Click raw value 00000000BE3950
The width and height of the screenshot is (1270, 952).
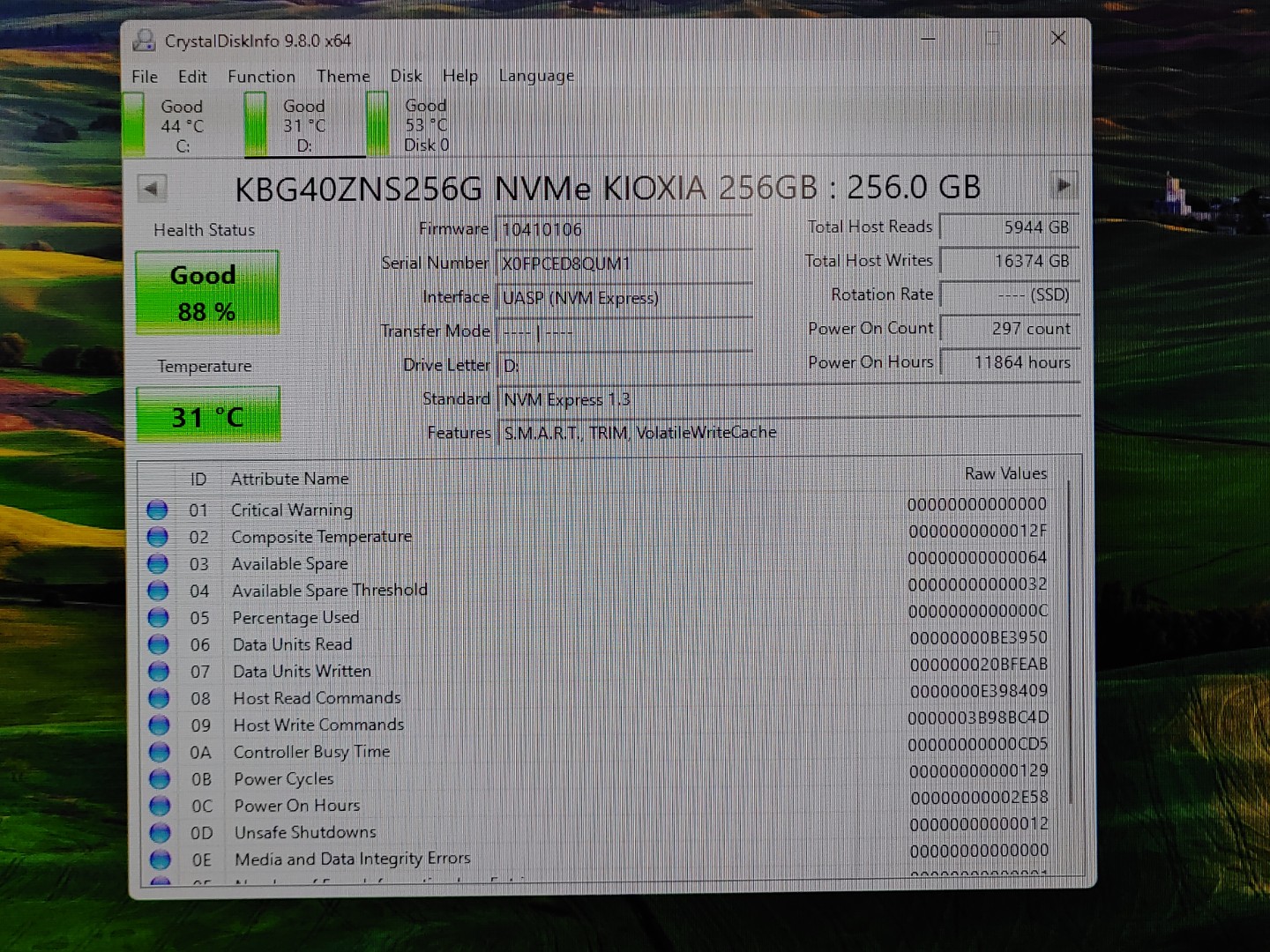pos(978,637)
